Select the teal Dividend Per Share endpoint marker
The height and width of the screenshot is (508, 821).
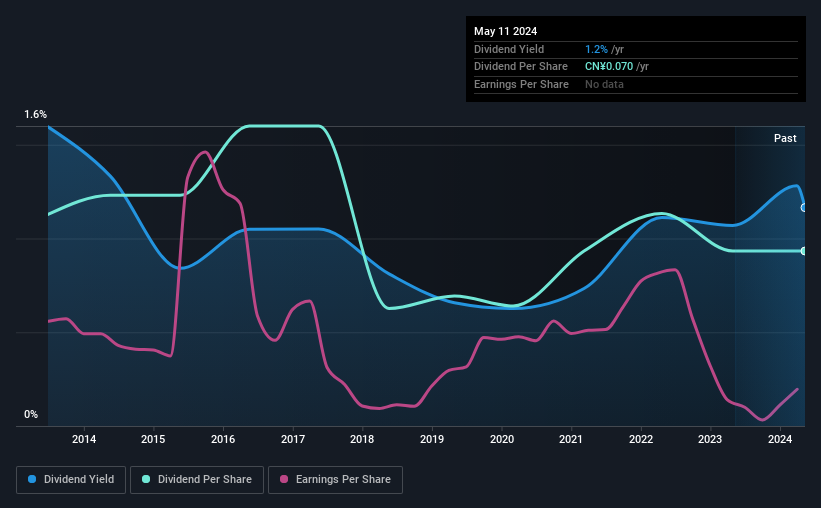point(804,251)
